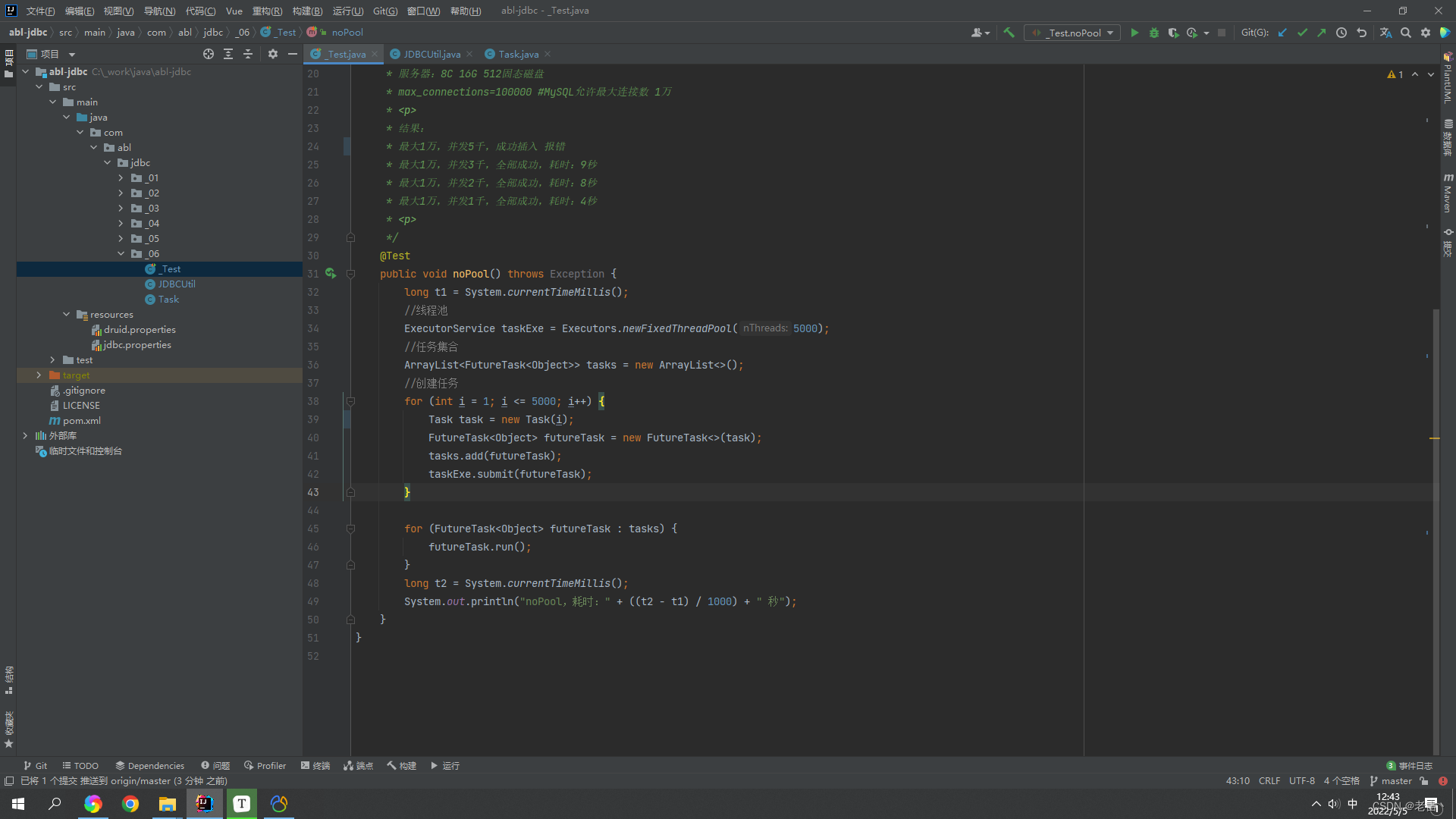Run with coverage icon in toolbar

tap(1173, 33)
